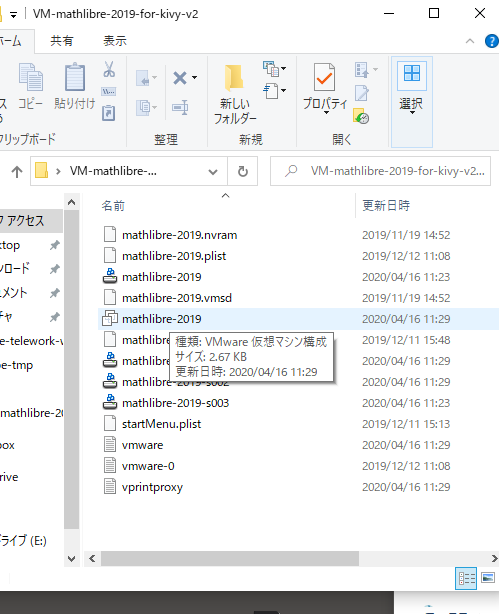Select file mathlibre-2019-s003

(x=175, y=403)
